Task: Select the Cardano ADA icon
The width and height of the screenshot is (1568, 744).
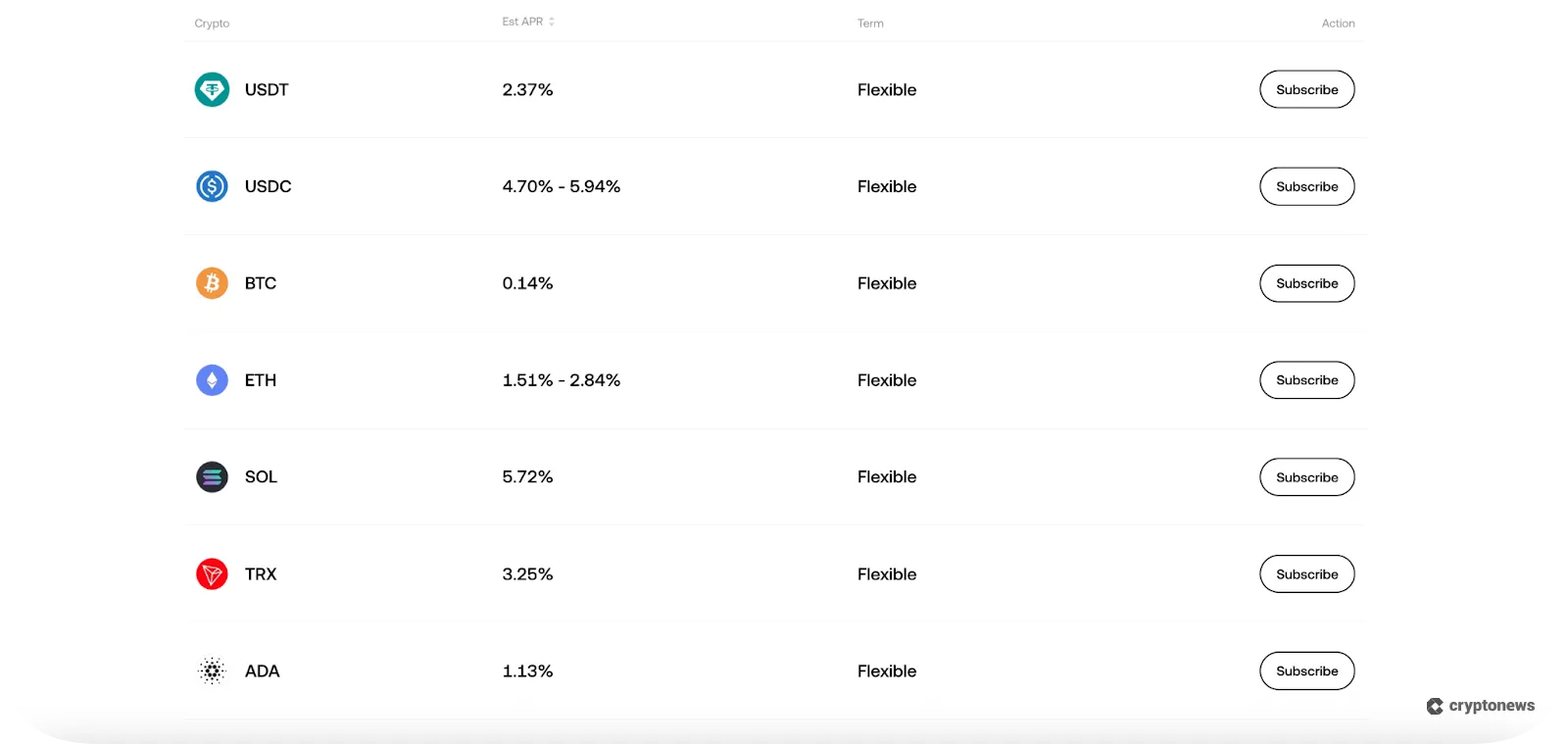Action: 212,670
